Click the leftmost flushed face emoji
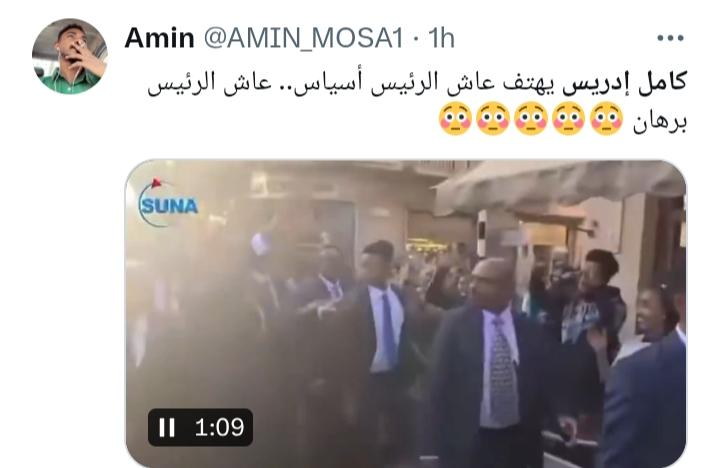 [456, 119]
